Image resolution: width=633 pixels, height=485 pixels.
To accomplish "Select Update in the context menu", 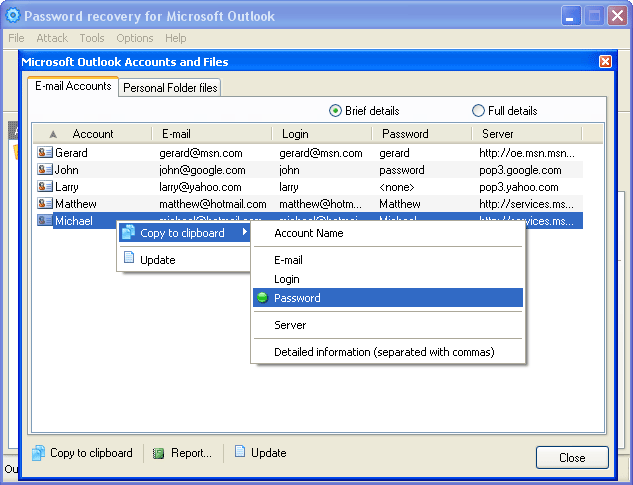I will click(x=184, y=260).
